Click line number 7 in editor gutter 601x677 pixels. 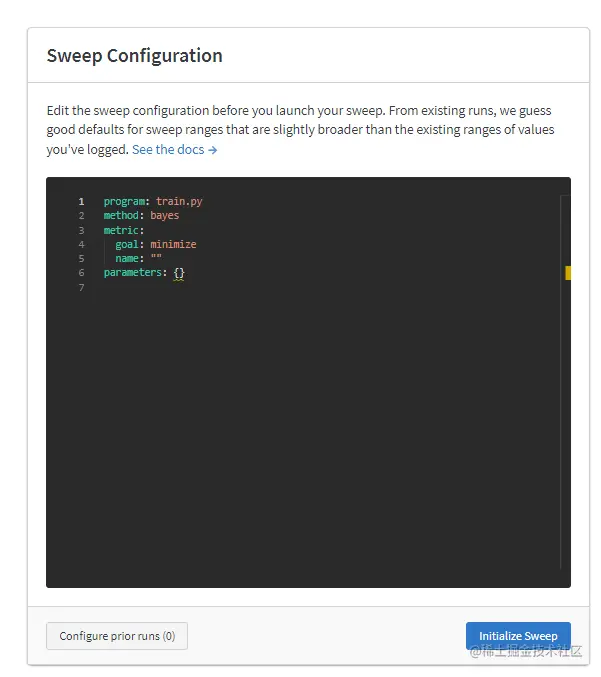point(82,288)
